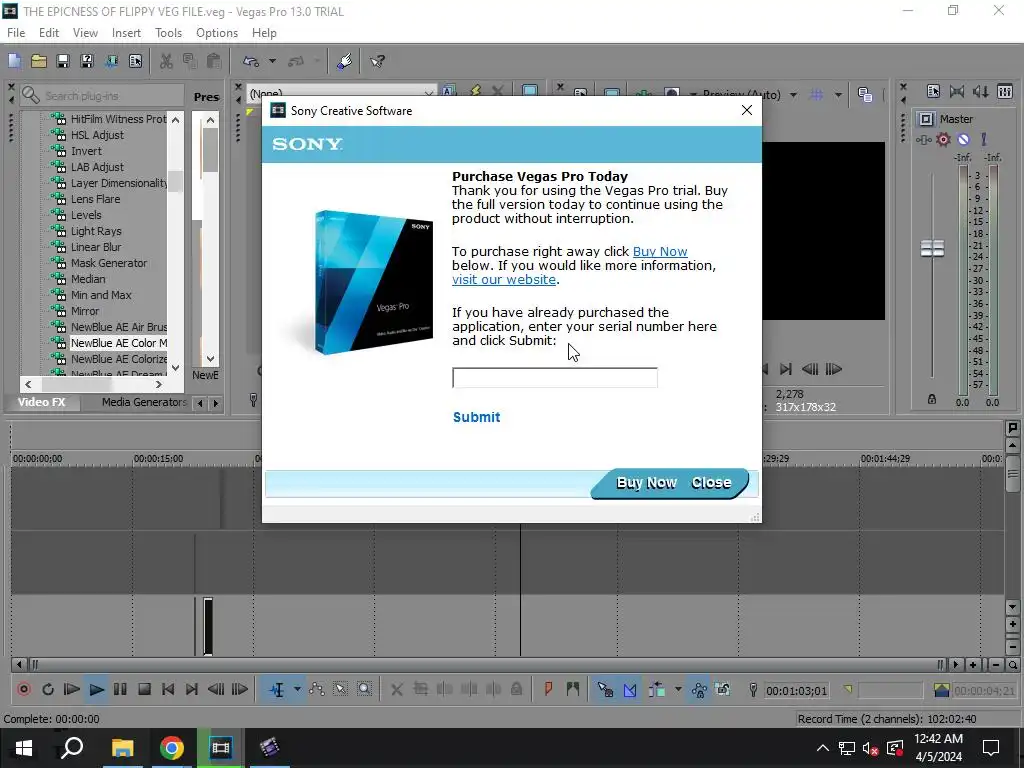Open the Mixing Console icon
This screenshot has width=1024, height=768.
(1005, 92)
